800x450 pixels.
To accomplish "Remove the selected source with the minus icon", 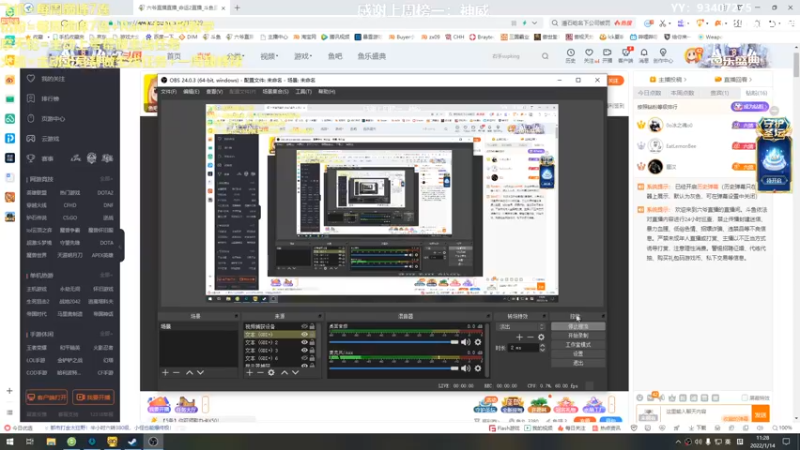I will (x=260, y=373).
